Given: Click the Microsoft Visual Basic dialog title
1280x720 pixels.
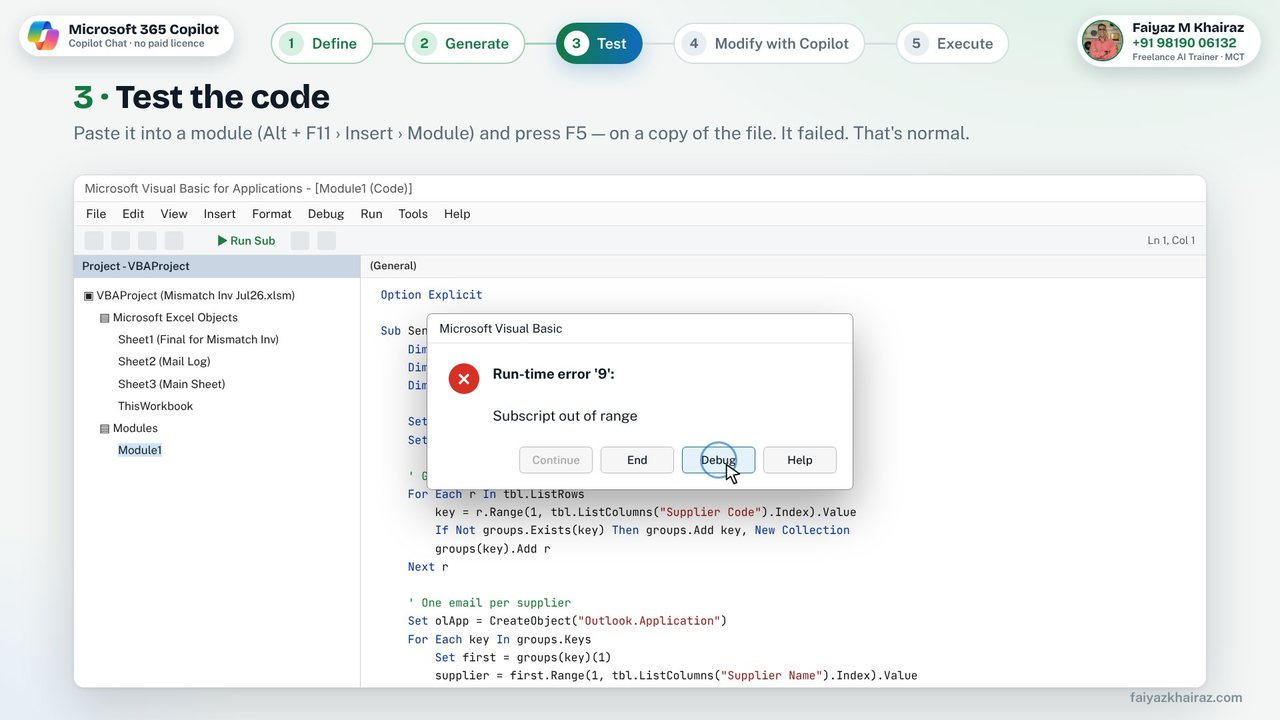Looking at the screenshot, I should [501, 329].
